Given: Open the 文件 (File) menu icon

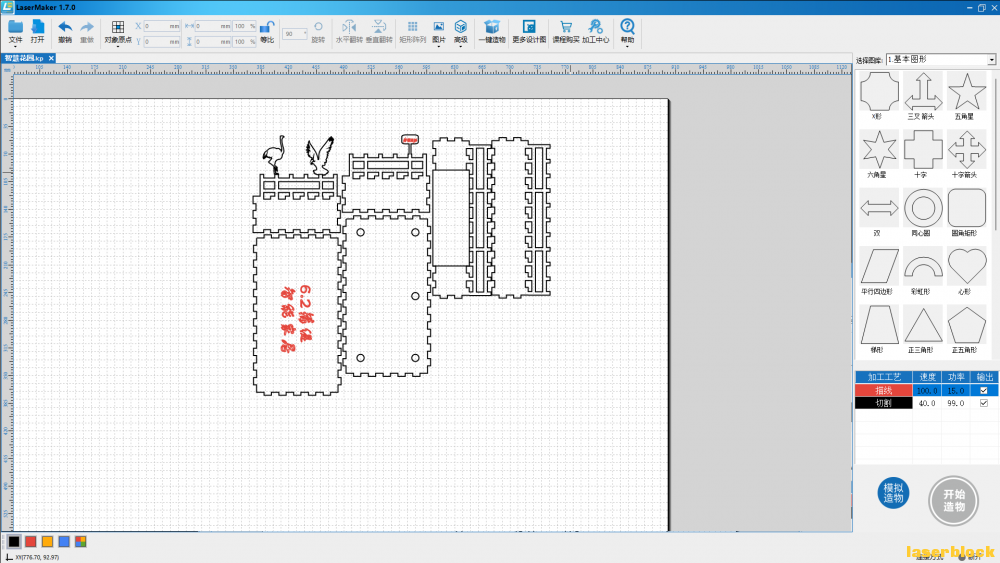Looking at the screenshot, I should tap(15, 27).
